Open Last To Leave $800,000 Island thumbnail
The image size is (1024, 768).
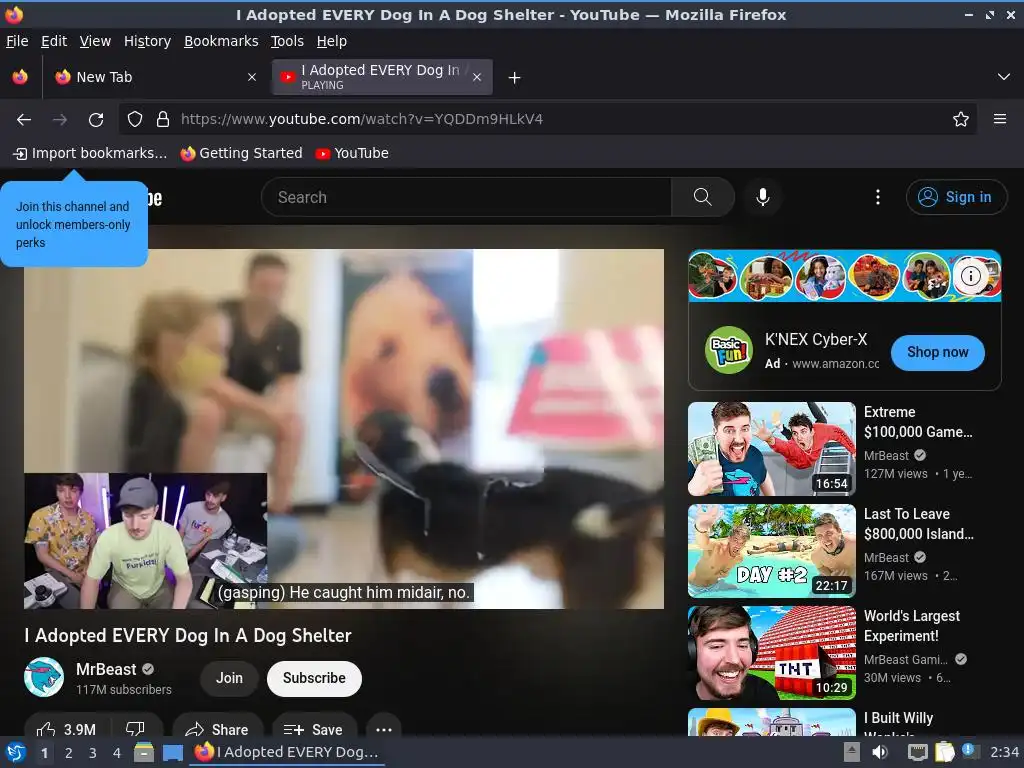click(771, 551)
